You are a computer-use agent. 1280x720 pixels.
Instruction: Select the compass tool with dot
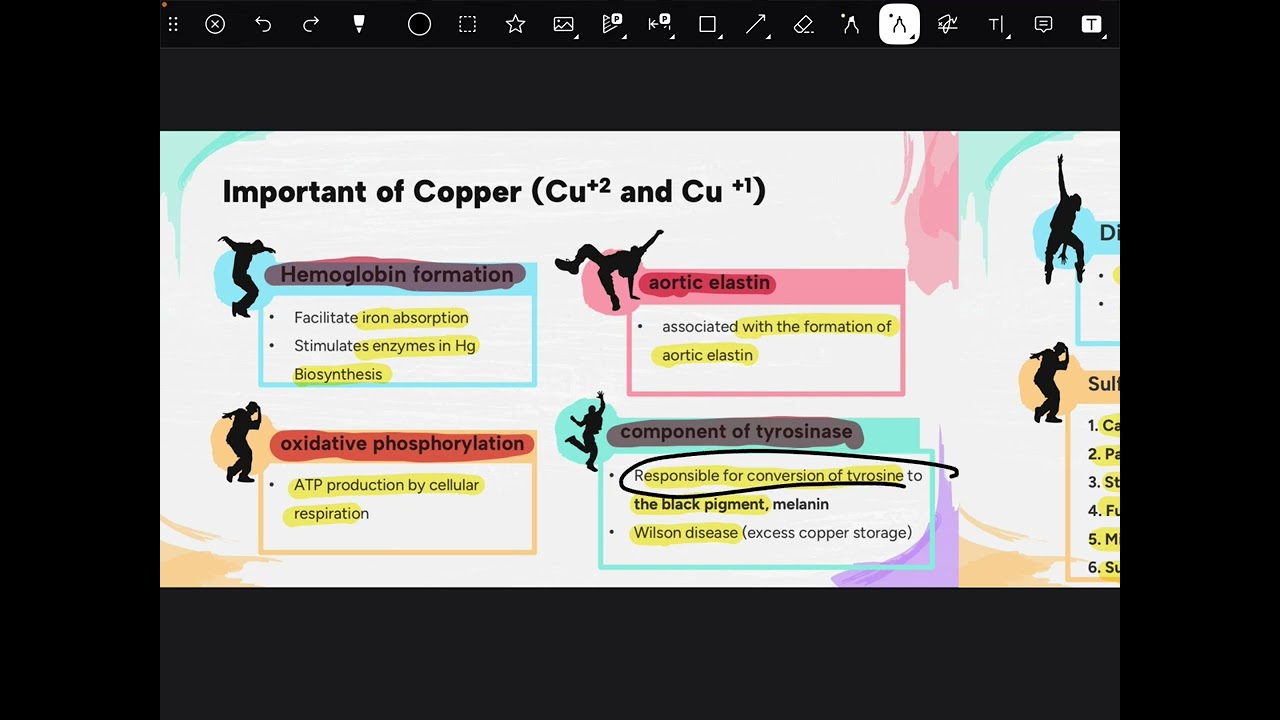851,24
